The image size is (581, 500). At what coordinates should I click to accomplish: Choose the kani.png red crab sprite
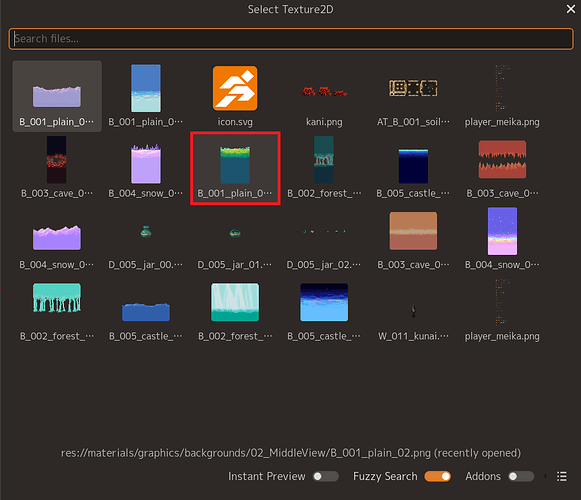324,96
